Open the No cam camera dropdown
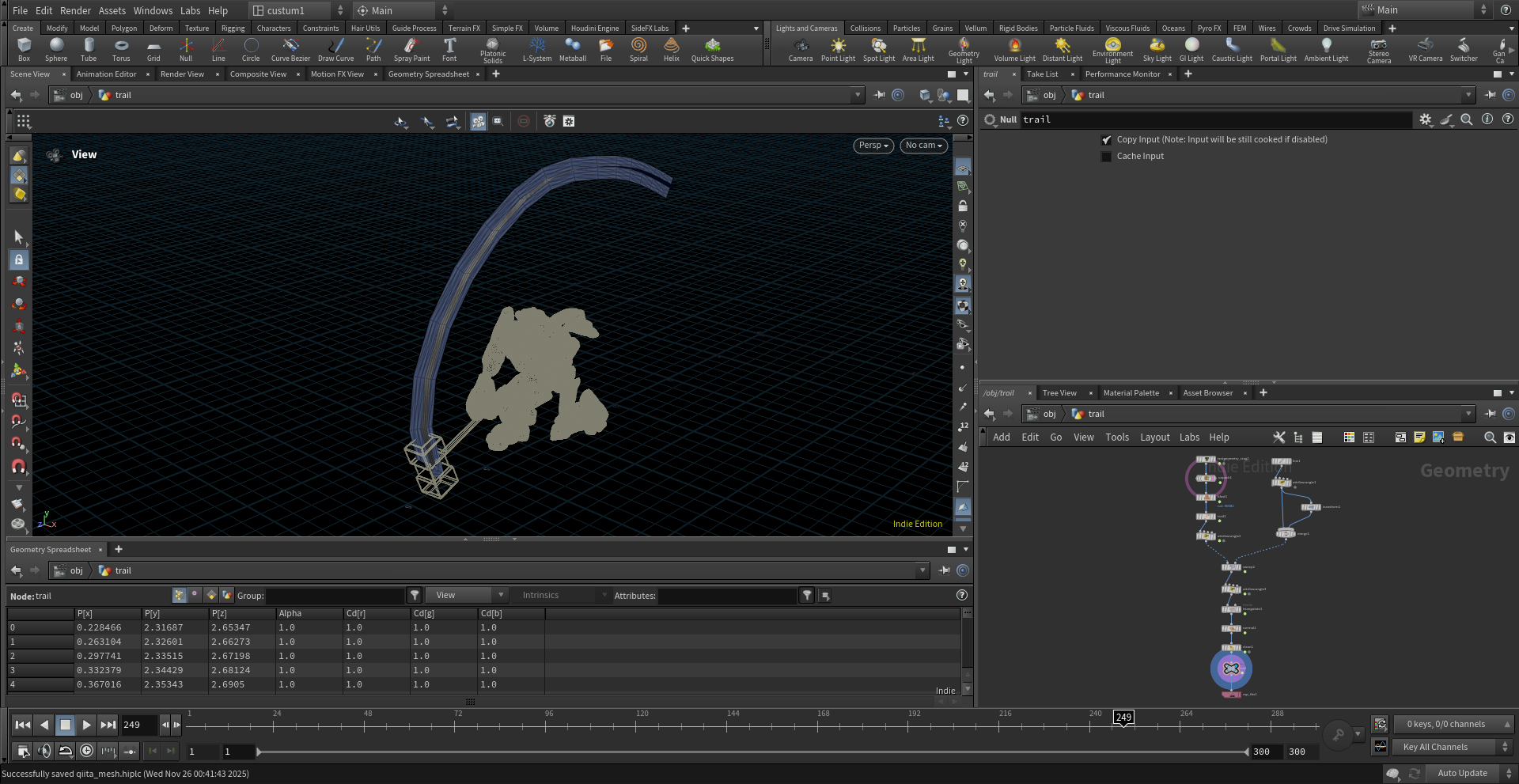 923,146
